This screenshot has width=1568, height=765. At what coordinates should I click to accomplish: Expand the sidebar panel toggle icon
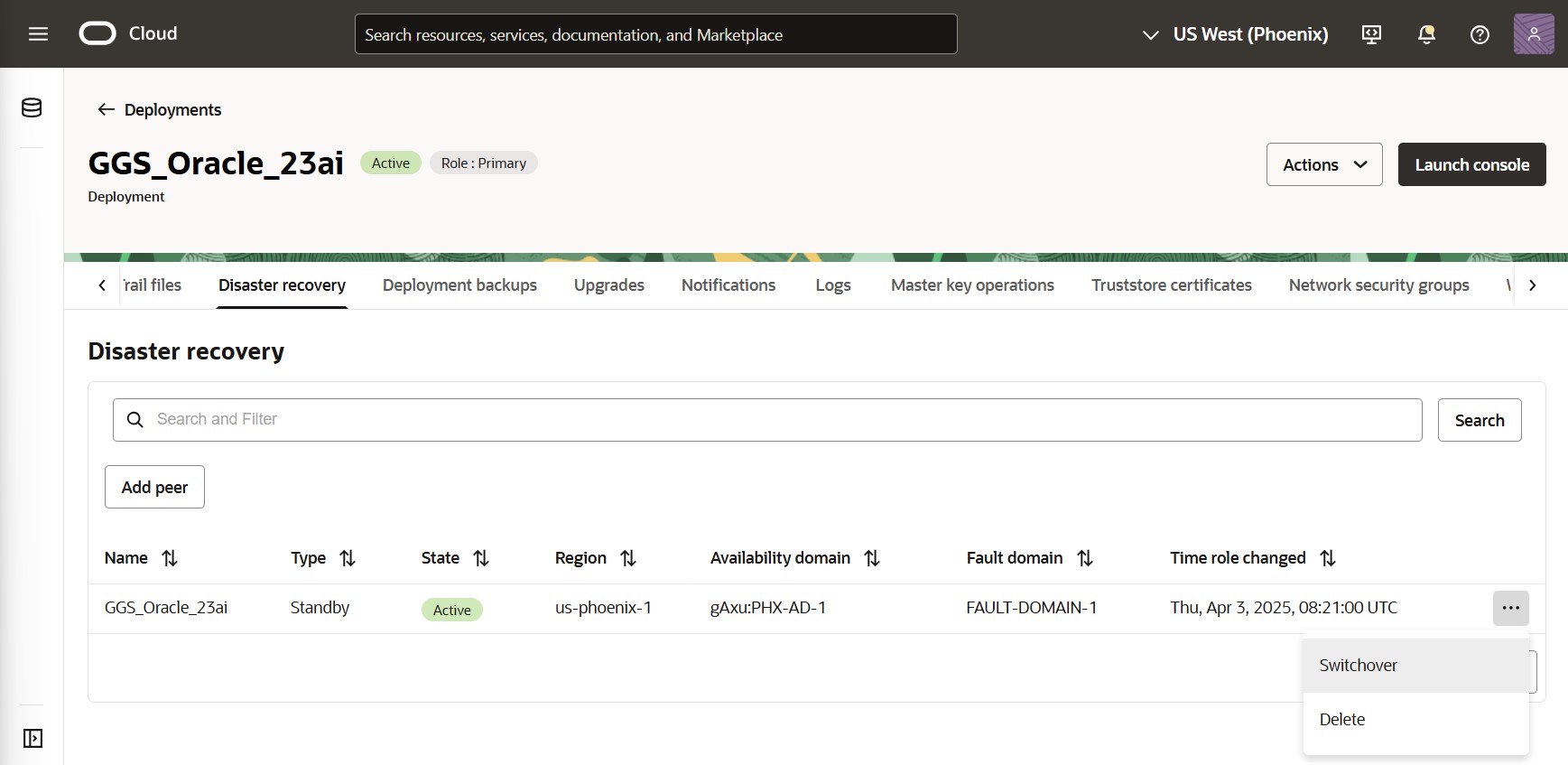32,739
